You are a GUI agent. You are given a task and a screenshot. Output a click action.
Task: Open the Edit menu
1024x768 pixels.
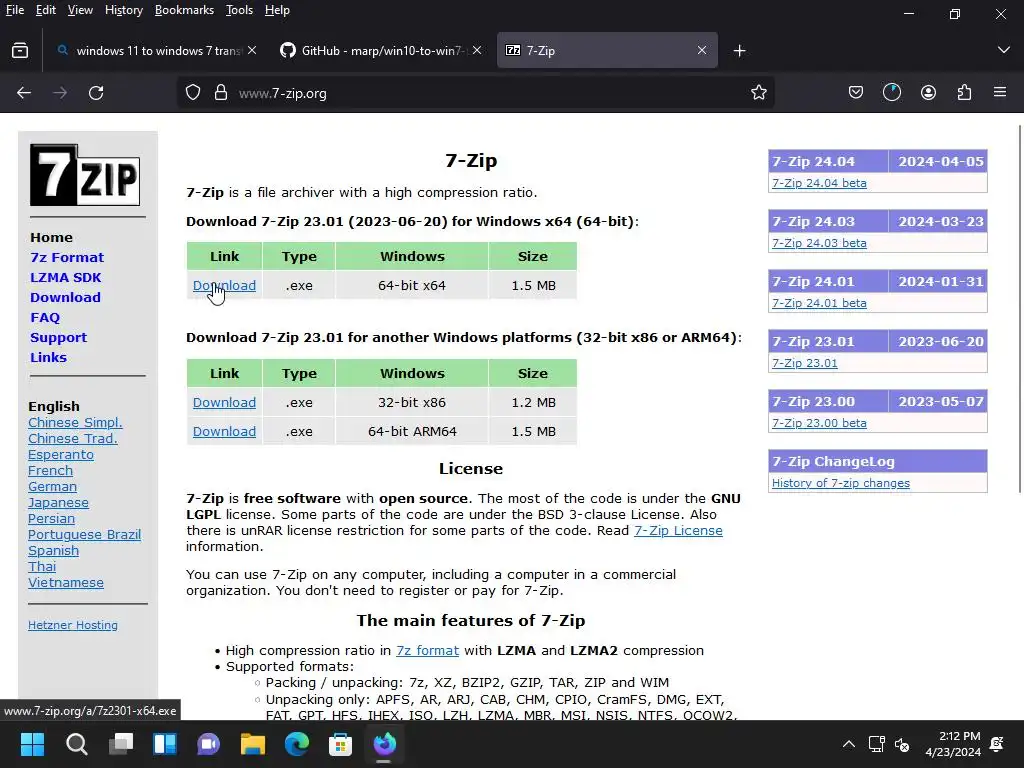pyautogui.click(x=46, y=10)
